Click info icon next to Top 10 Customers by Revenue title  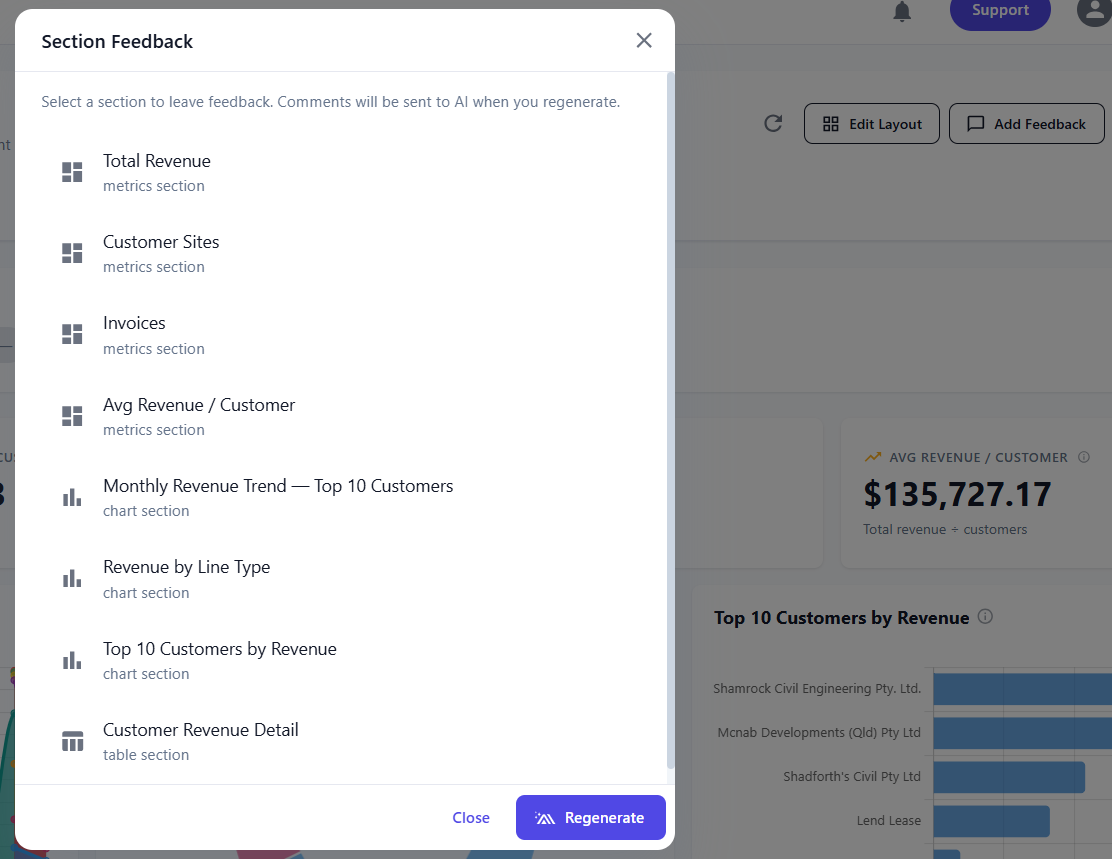tap(985, 616)
